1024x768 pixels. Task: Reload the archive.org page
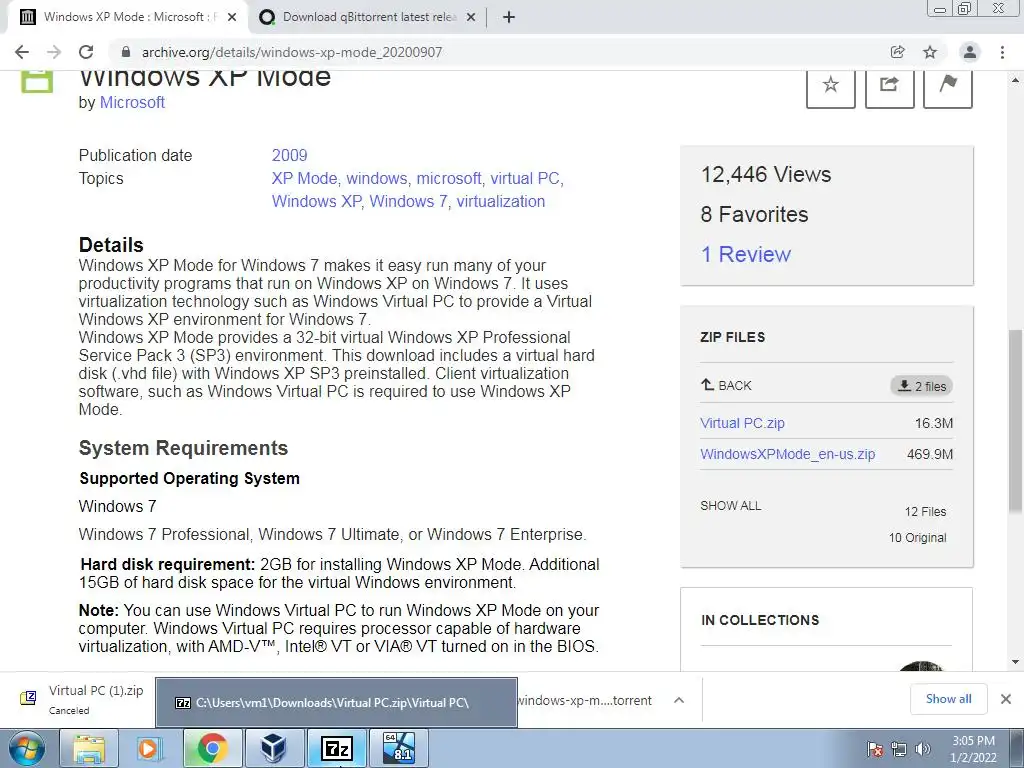pos(86,52)
